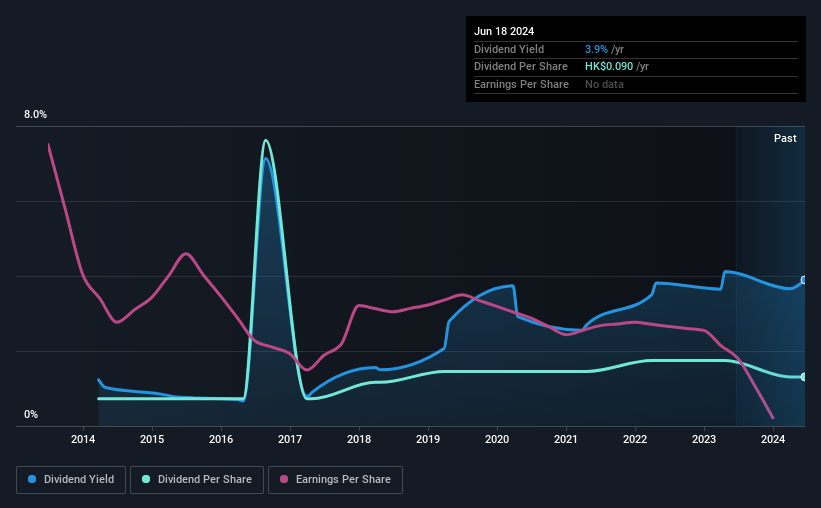Click the Jun 18 2024 tooltip date
Screen dimensions: 821x508
pyautogui.click(x=504, y=31)
